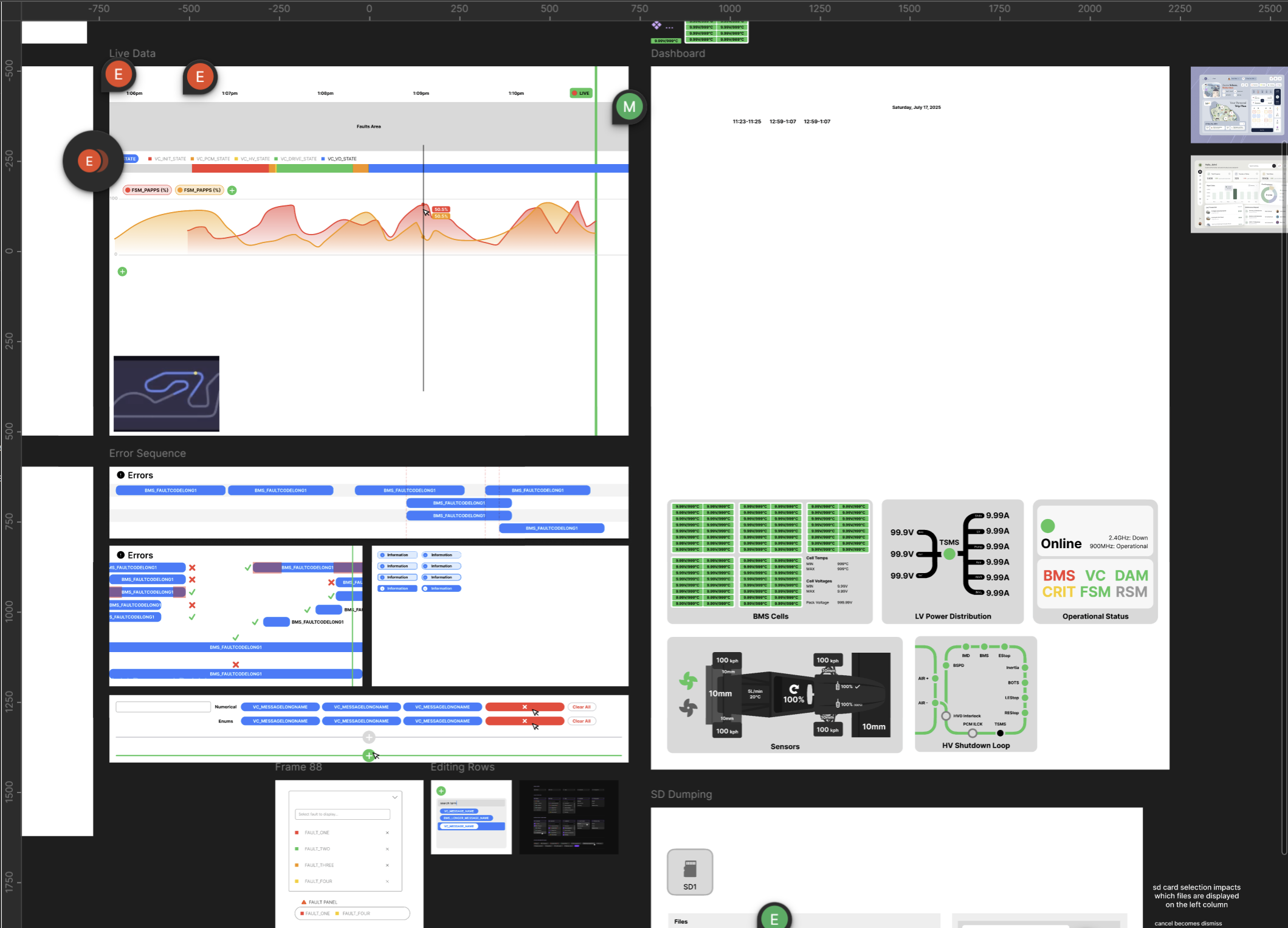
Task: Select BMS_LONGER_MESSAGE_NAME in search results
Action: (466, 818)
